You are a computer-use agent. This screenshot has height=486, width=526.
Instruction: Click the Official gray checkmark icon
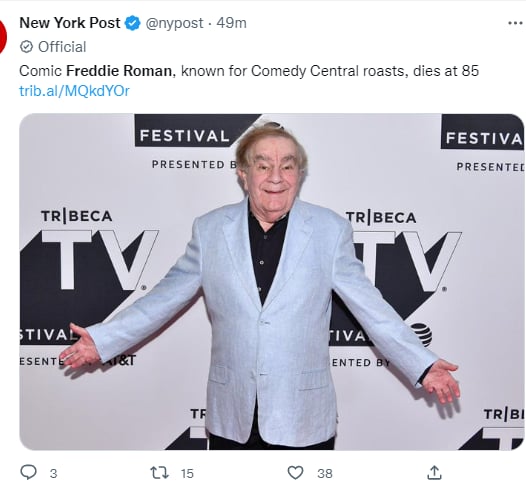tap(26, 47)
